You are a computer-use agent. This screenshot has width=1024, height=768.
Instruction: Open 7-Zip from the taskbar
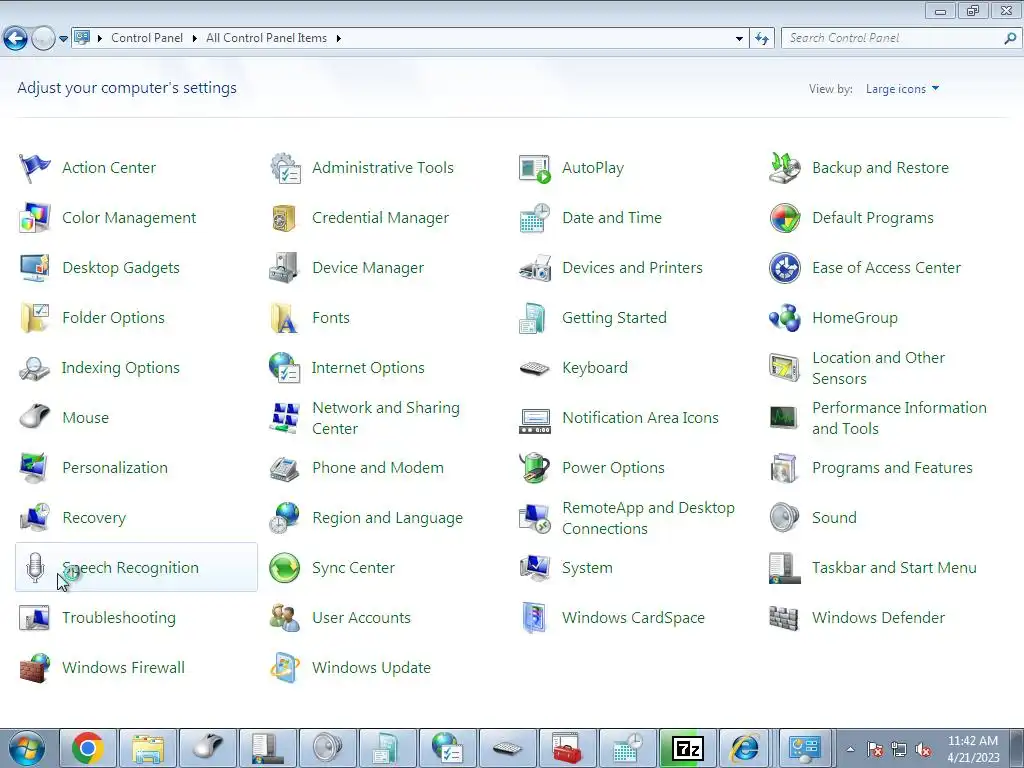(688, 748)
